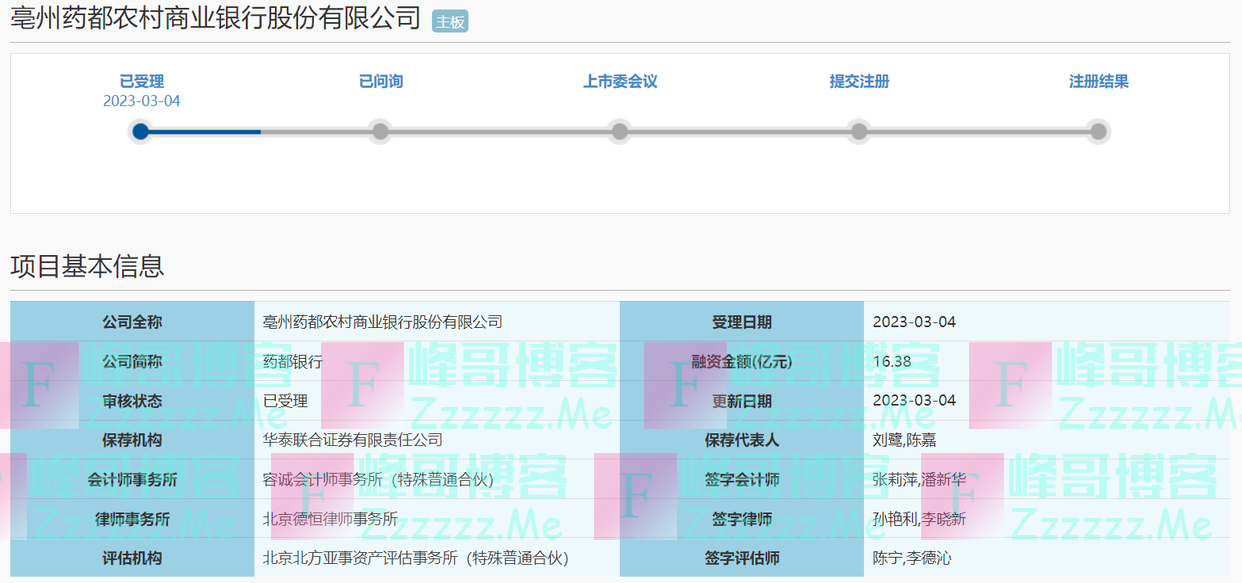The height and width of the screenshot is (583, 1242).
Task: Select the 注册结果 stage label
Action: (x=1098, y=81)
